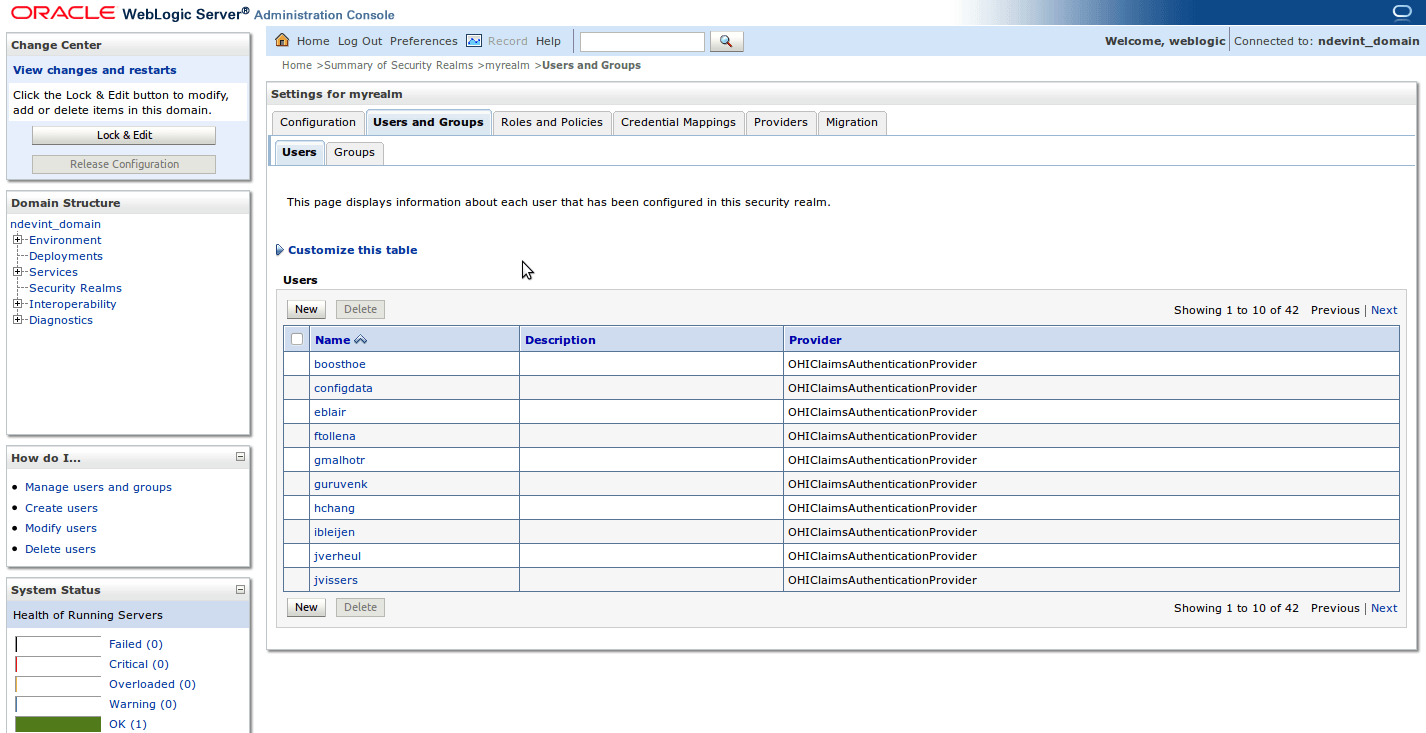The image size is (1426, 733).
Task: Click the search text field in the toolbar
Action: pos(642,41)
